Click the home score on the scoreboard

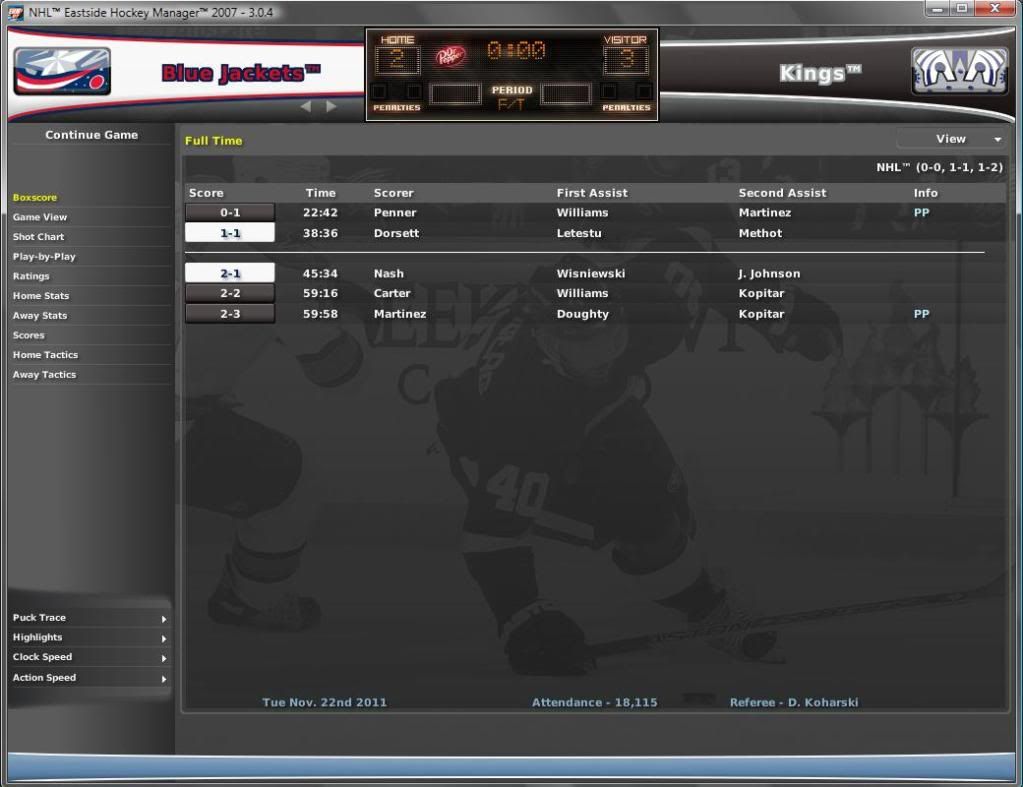coord(397,60)
